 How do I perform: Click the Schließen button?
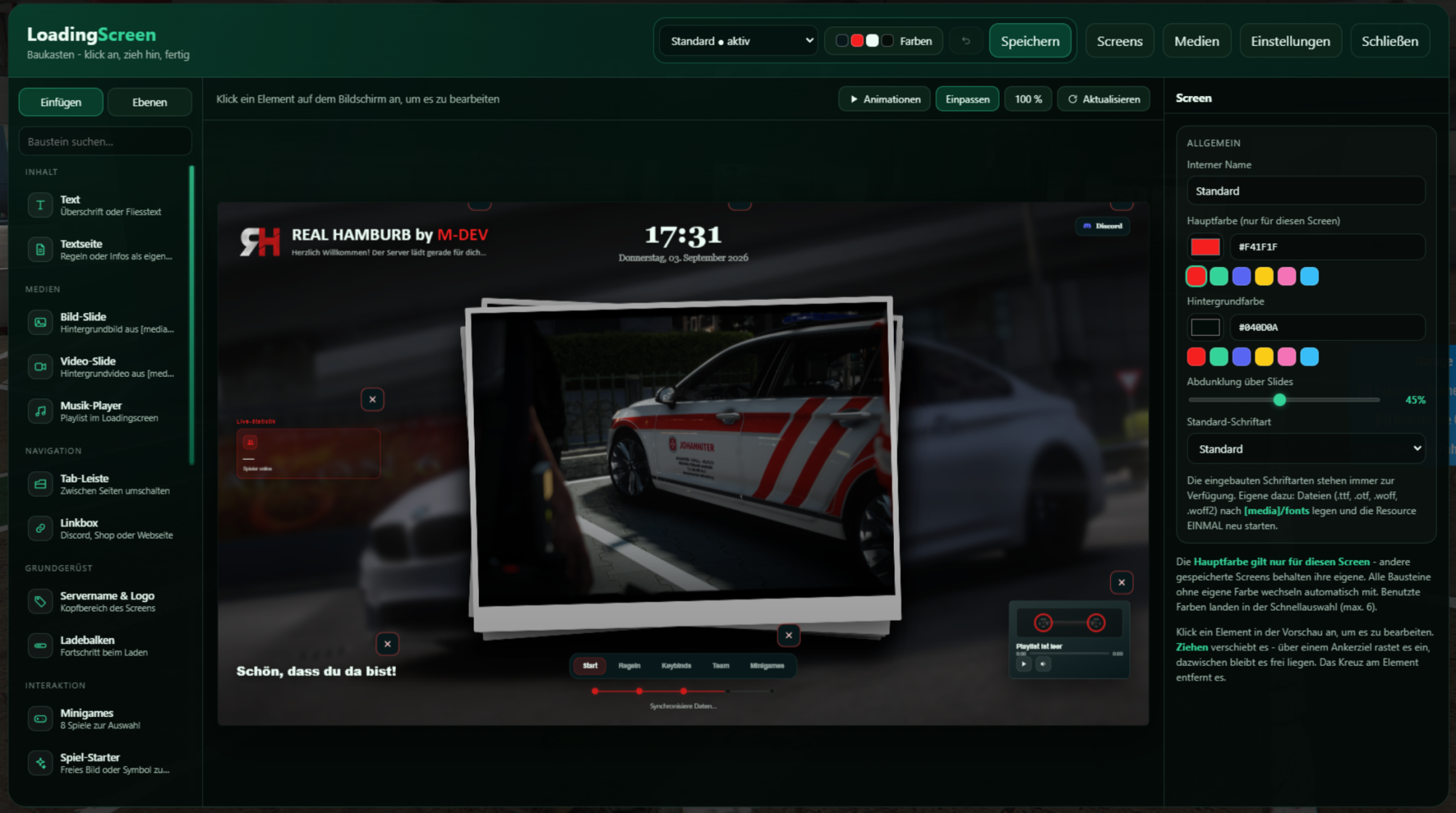pos(1390,41)
